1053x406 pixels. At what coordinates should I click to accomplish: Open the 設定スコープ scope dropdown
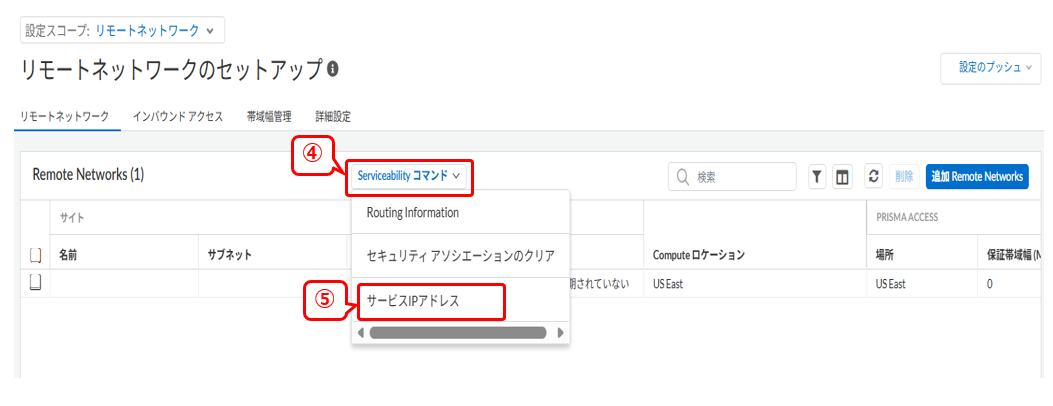(122, 30)
